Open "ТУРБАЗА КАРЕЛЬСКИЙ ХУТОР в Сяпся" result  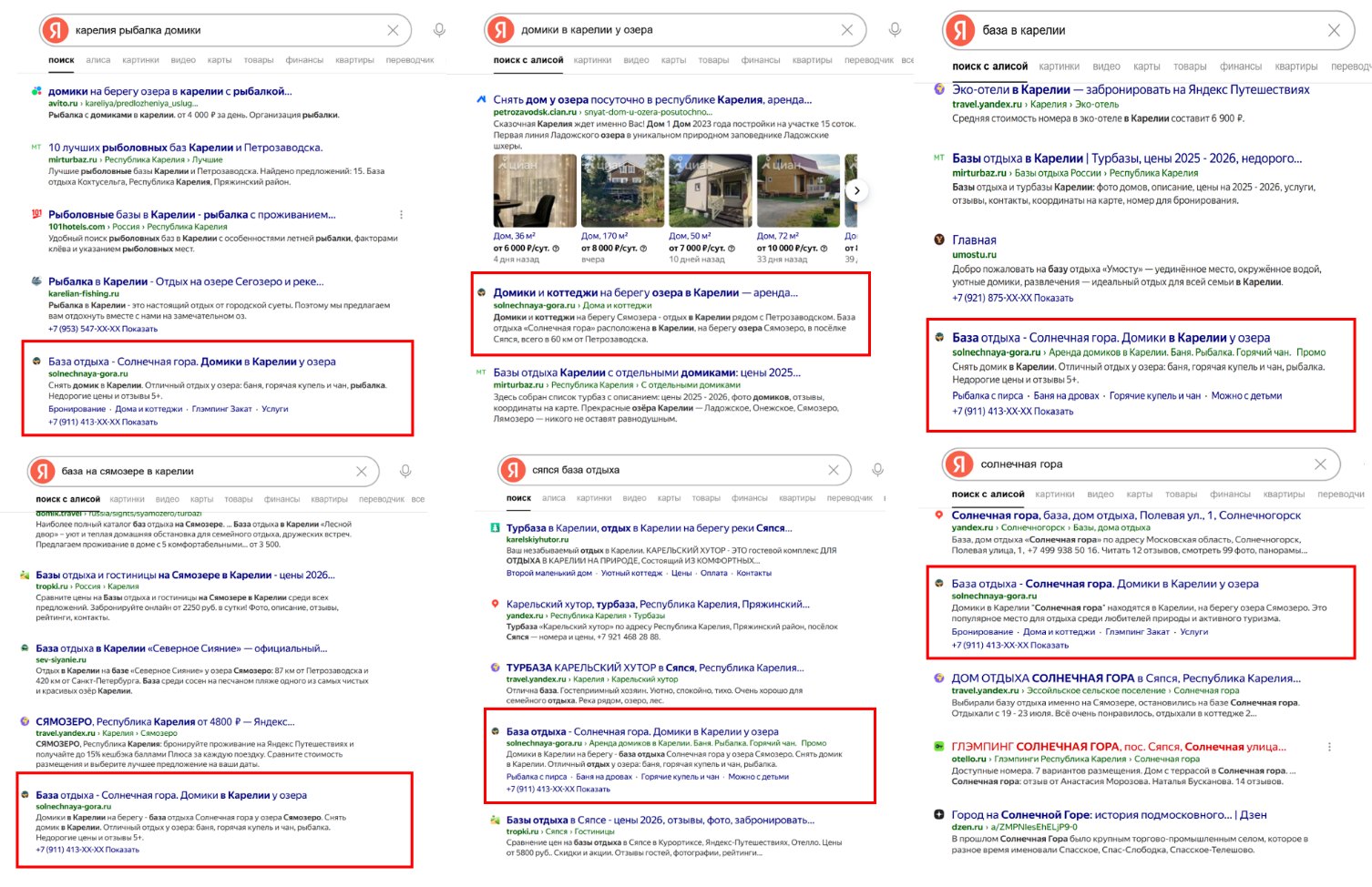click(655, 668)
